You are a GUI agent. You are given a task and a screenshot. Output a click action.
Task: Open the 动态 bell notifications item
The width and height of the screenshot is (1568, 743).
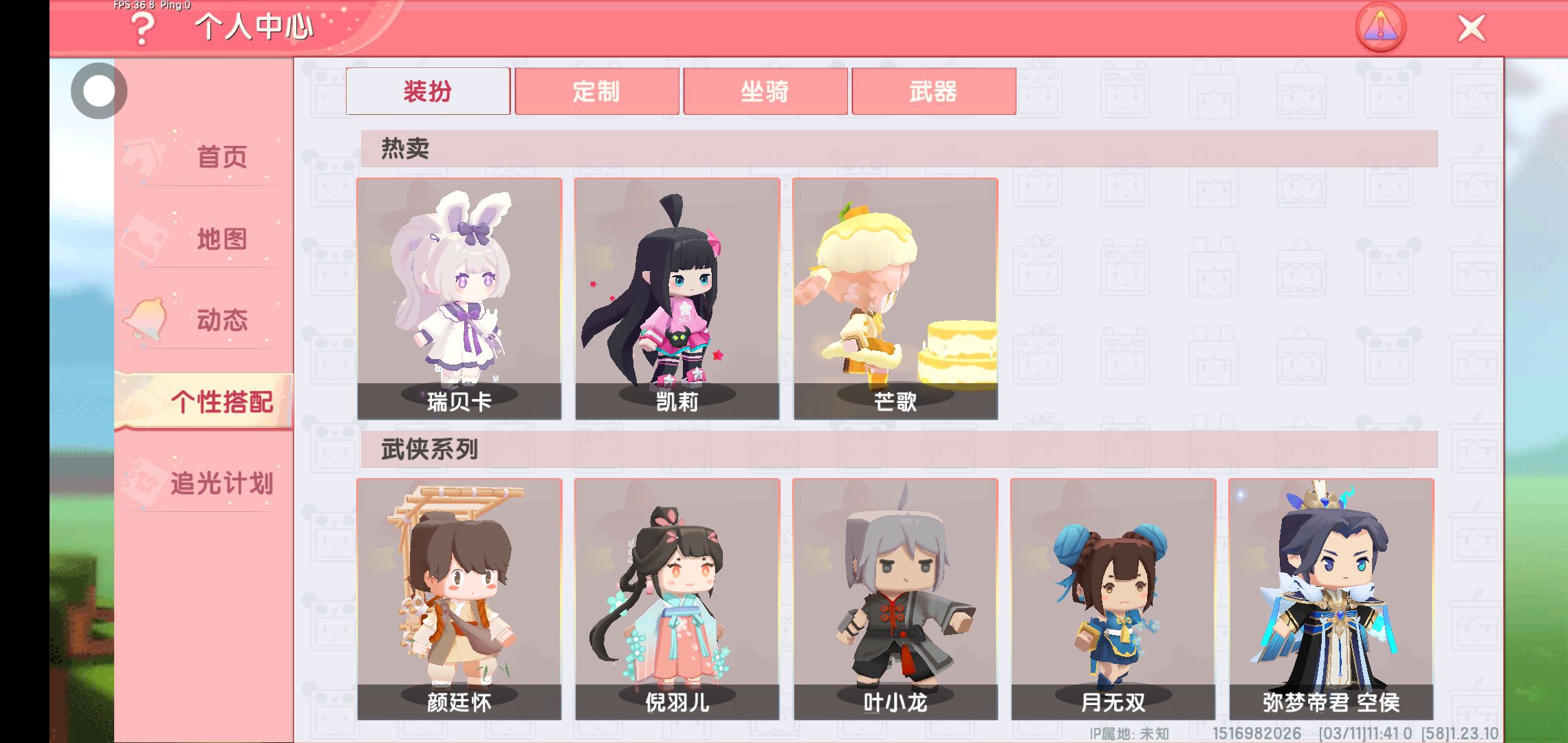pyautogui.click(x=205, y=320)
